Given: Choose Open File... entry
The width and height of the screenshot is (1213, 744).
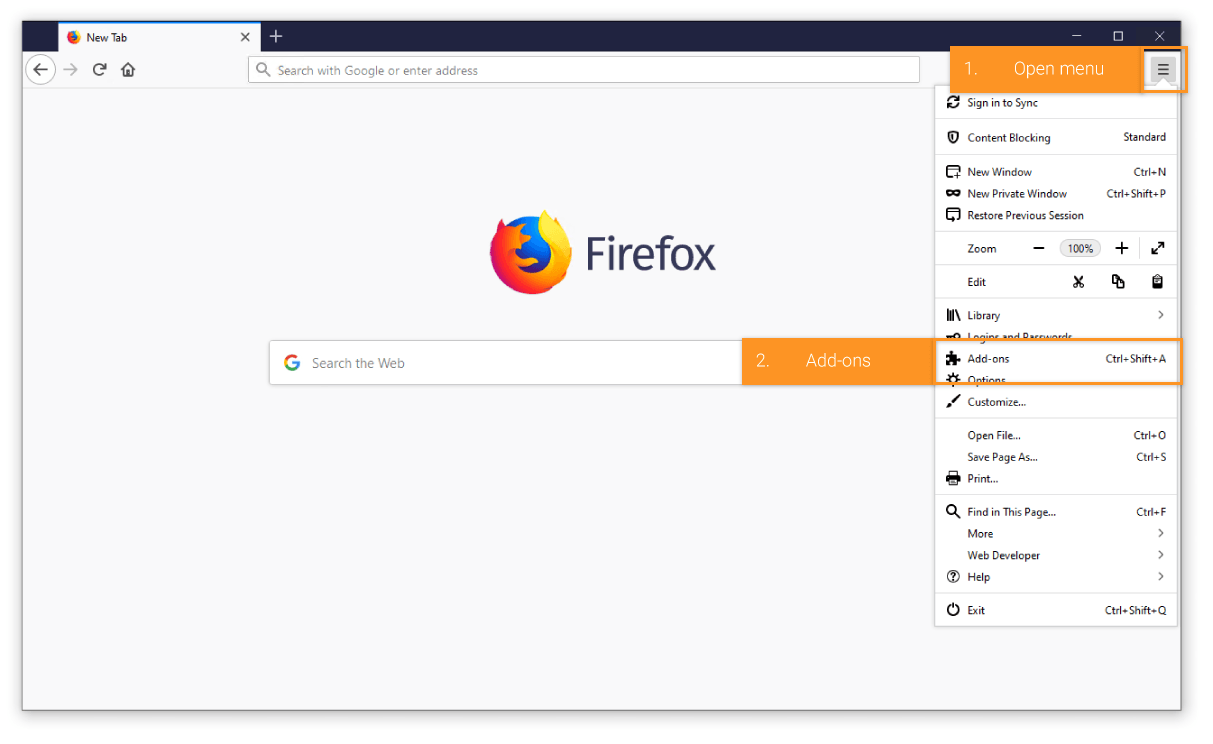Looking at the screenshot, I should point(1056,435).
